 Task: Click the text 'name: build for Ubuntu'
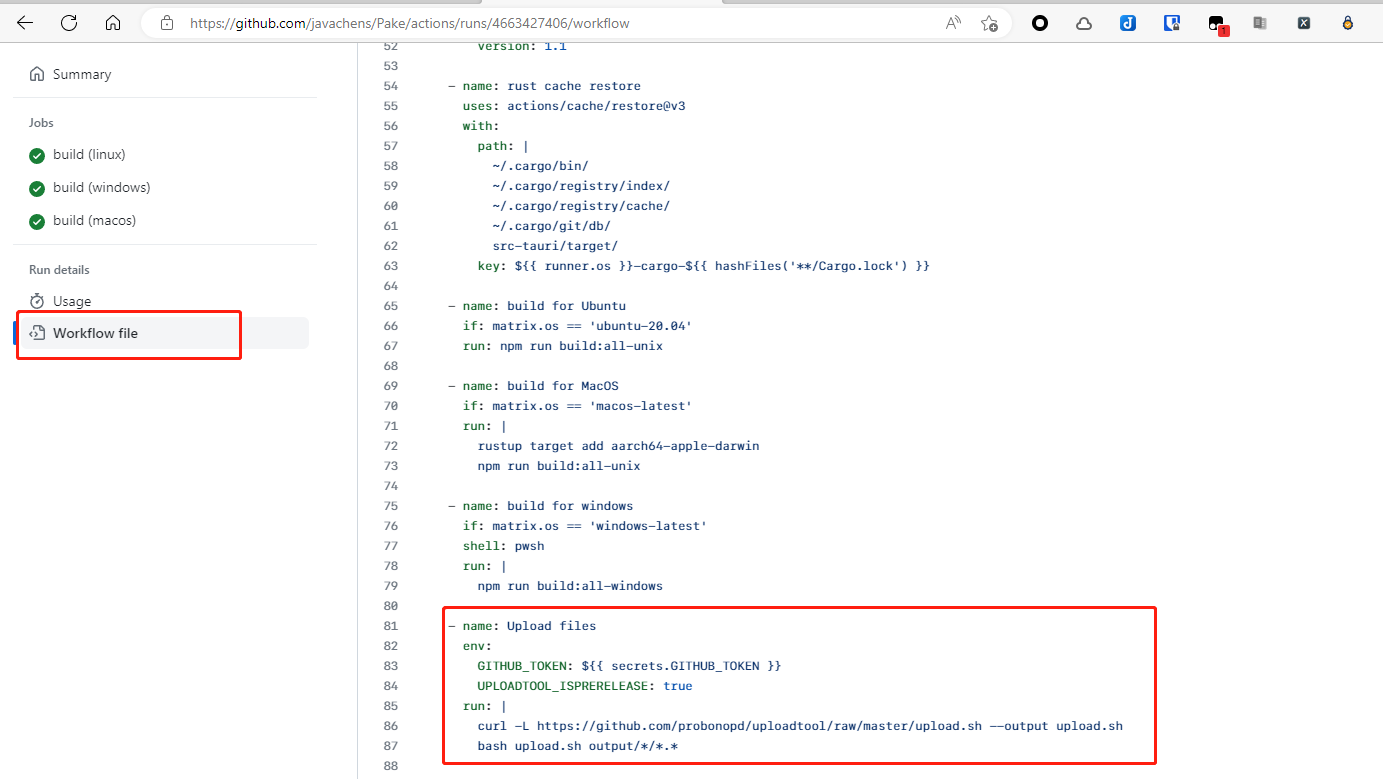coord(544,306)
